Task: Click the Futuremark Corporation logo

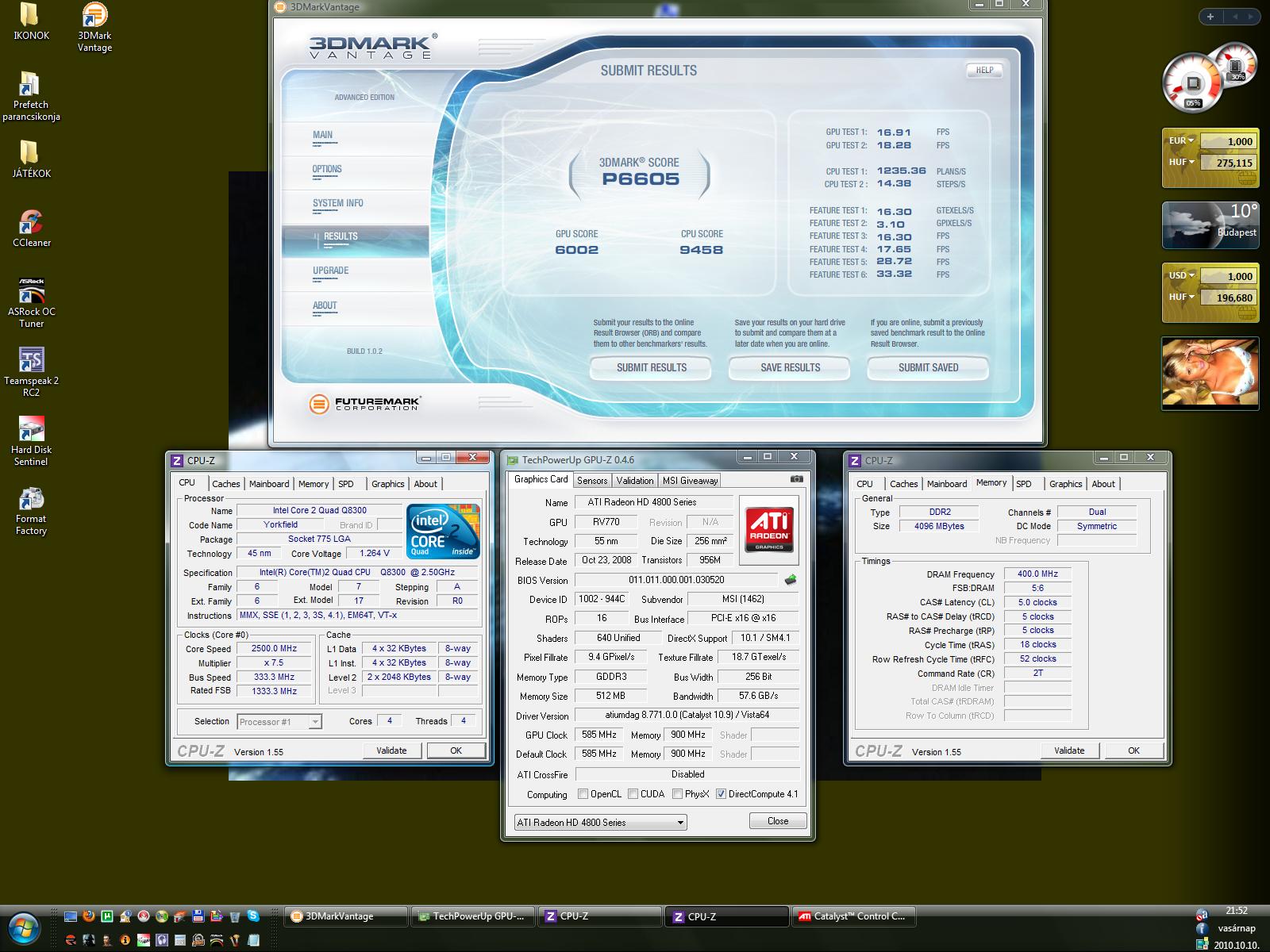Action: pyautogui.click(x=364, y=404)
